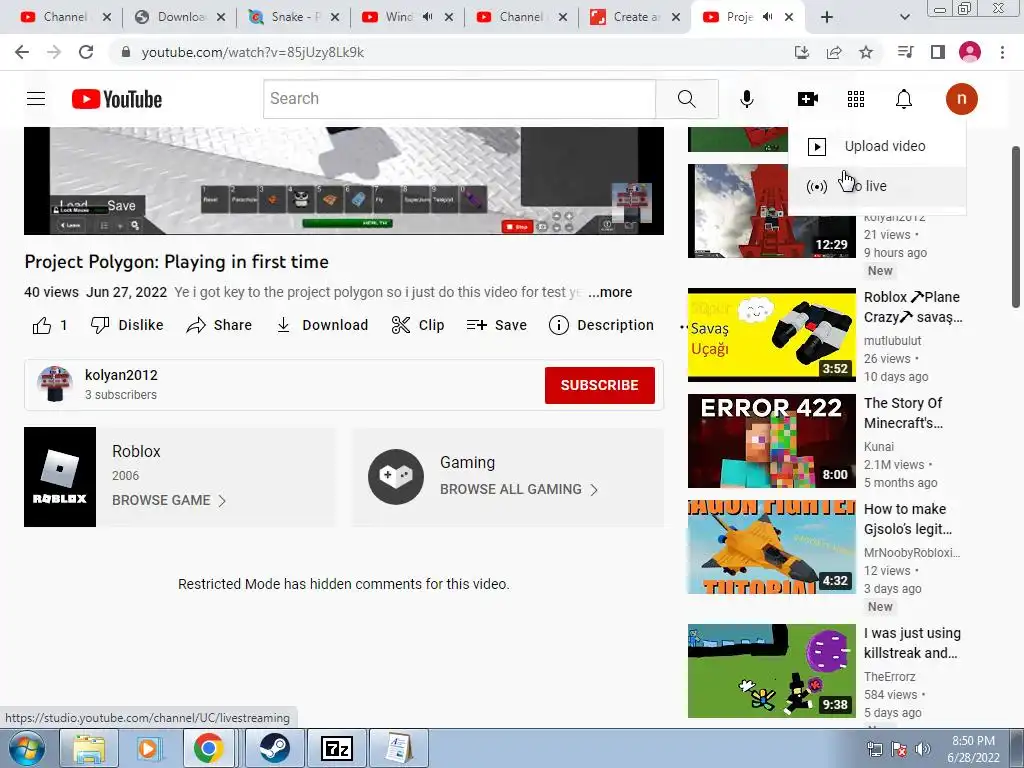This screenshot has height=768, width=1024.
Task: Open 7-Zip from the taskbar
Action: 337,748
